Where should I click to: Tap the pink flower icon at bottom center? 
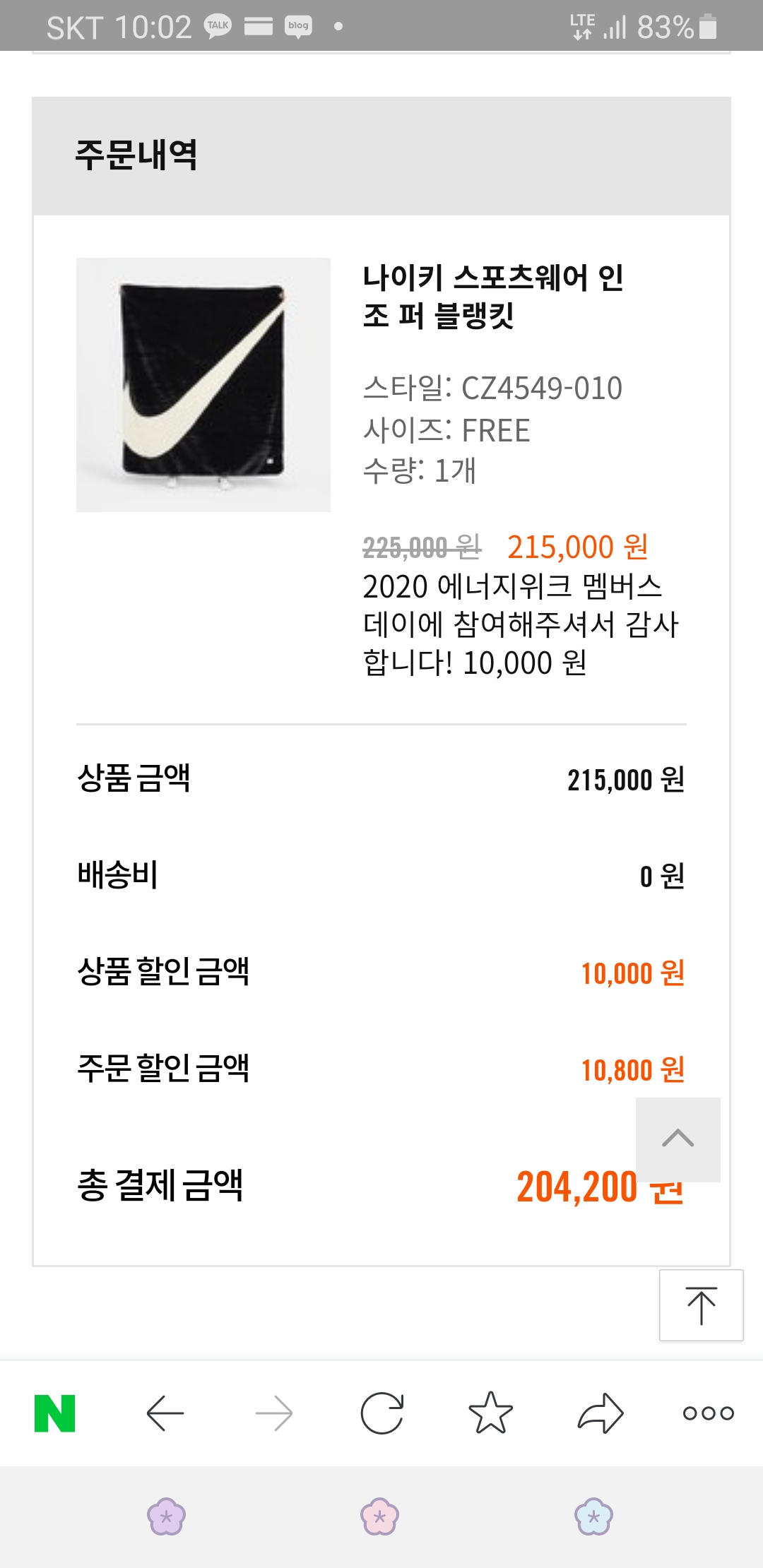click(379, 1516)
